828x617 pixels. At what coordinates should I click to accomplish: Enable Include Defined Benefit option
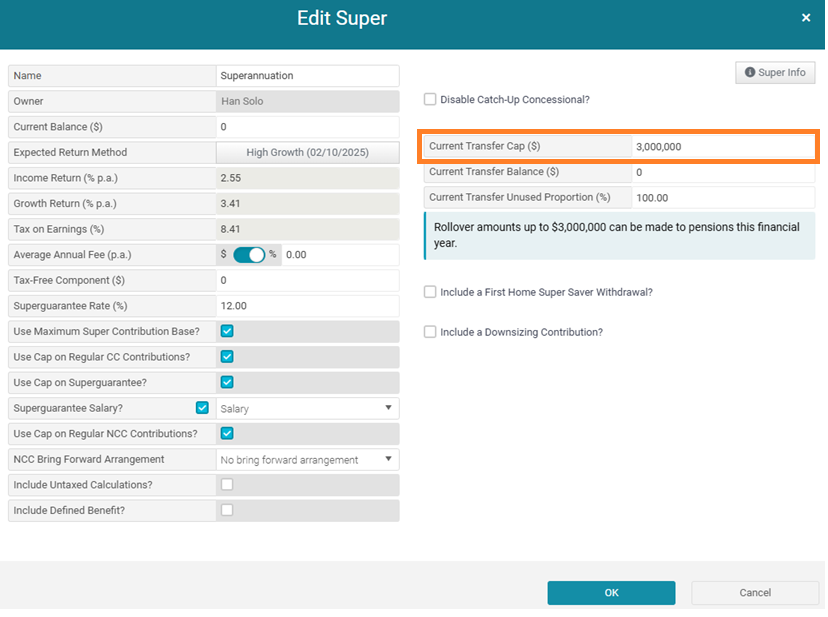coord(227,511)
